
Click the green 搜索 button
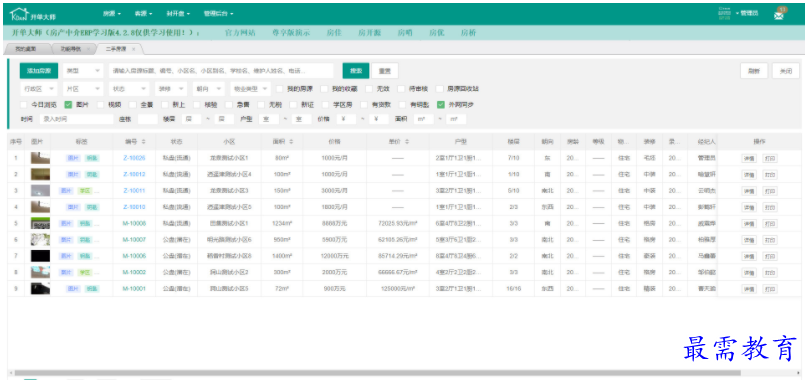[356, 71]
